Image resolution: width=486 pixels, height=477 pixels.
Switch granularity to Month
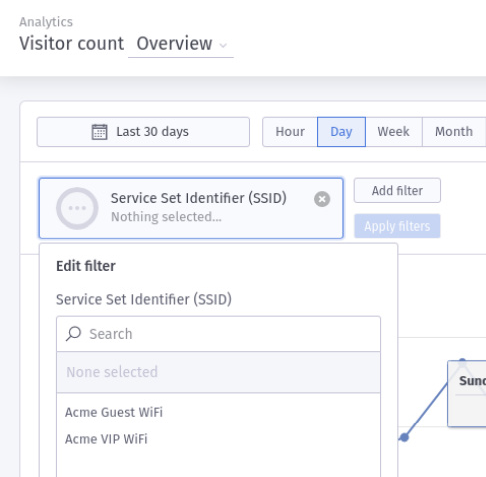tap(454, 132)
